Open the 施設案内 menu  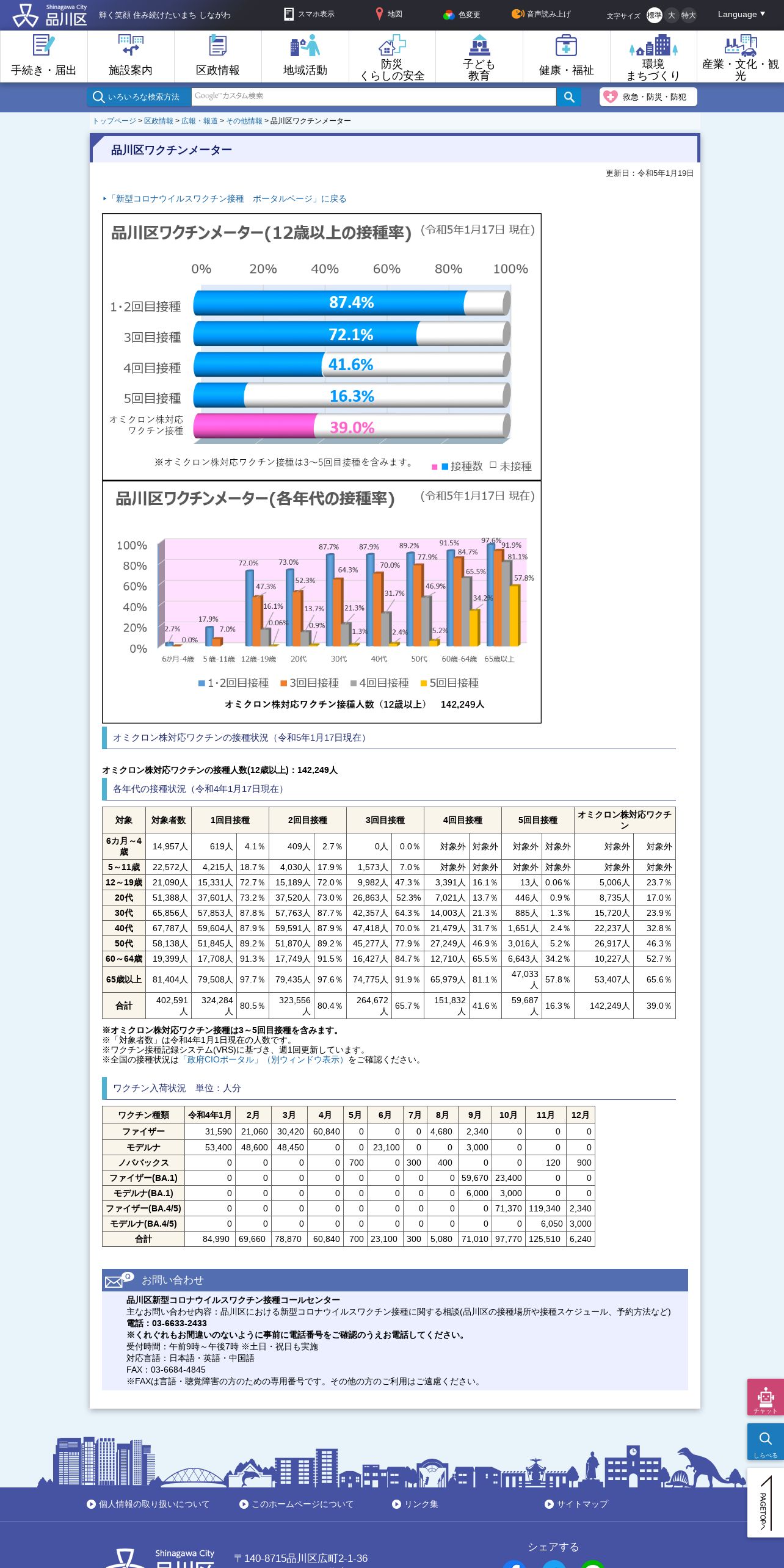(131, 56)
